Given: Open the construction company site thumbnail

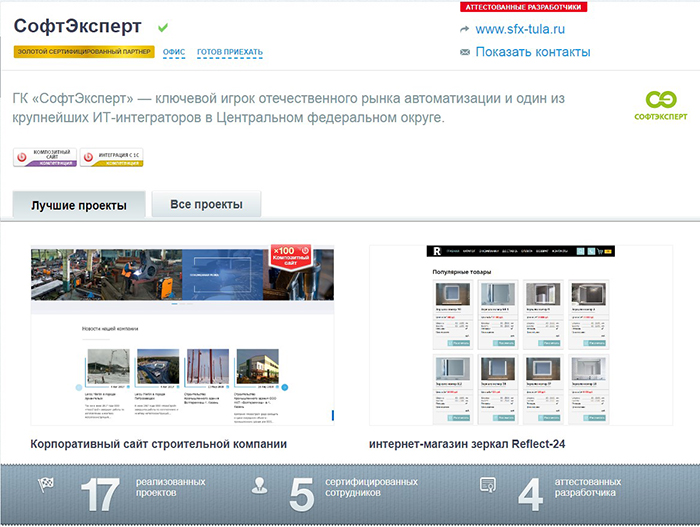Looking at the screenshot, I should tap(182, 335).
